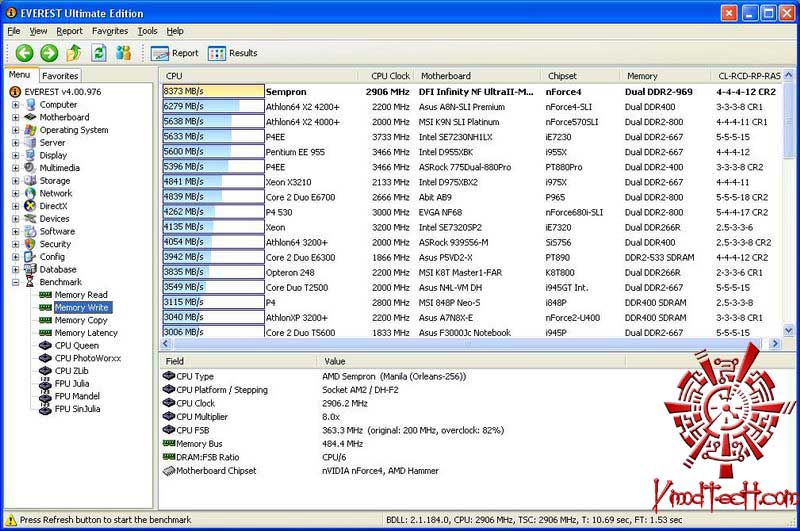Click the horizontal scrollbar right arrow
The width and height of the screenshot is (800, 531).
coord(775,344)
